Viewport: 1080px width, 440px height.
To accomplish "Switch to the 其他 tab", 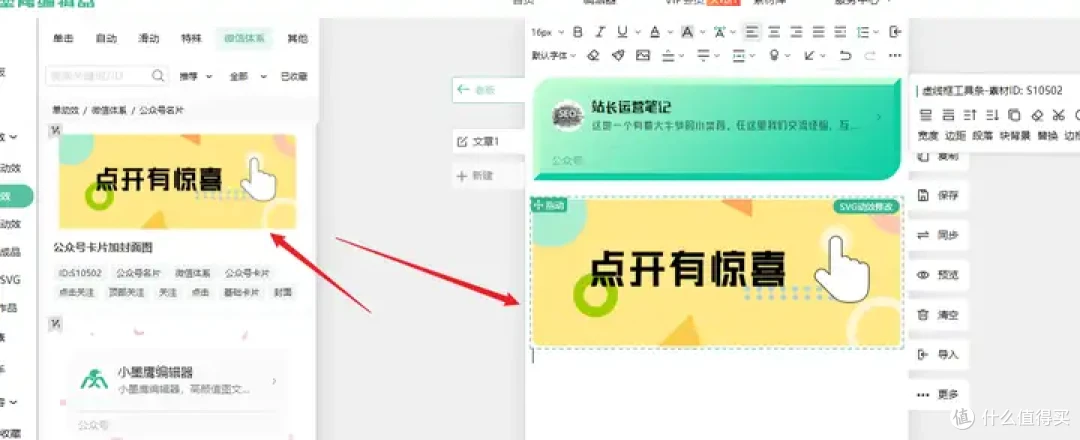I will [x=297, y=39].
